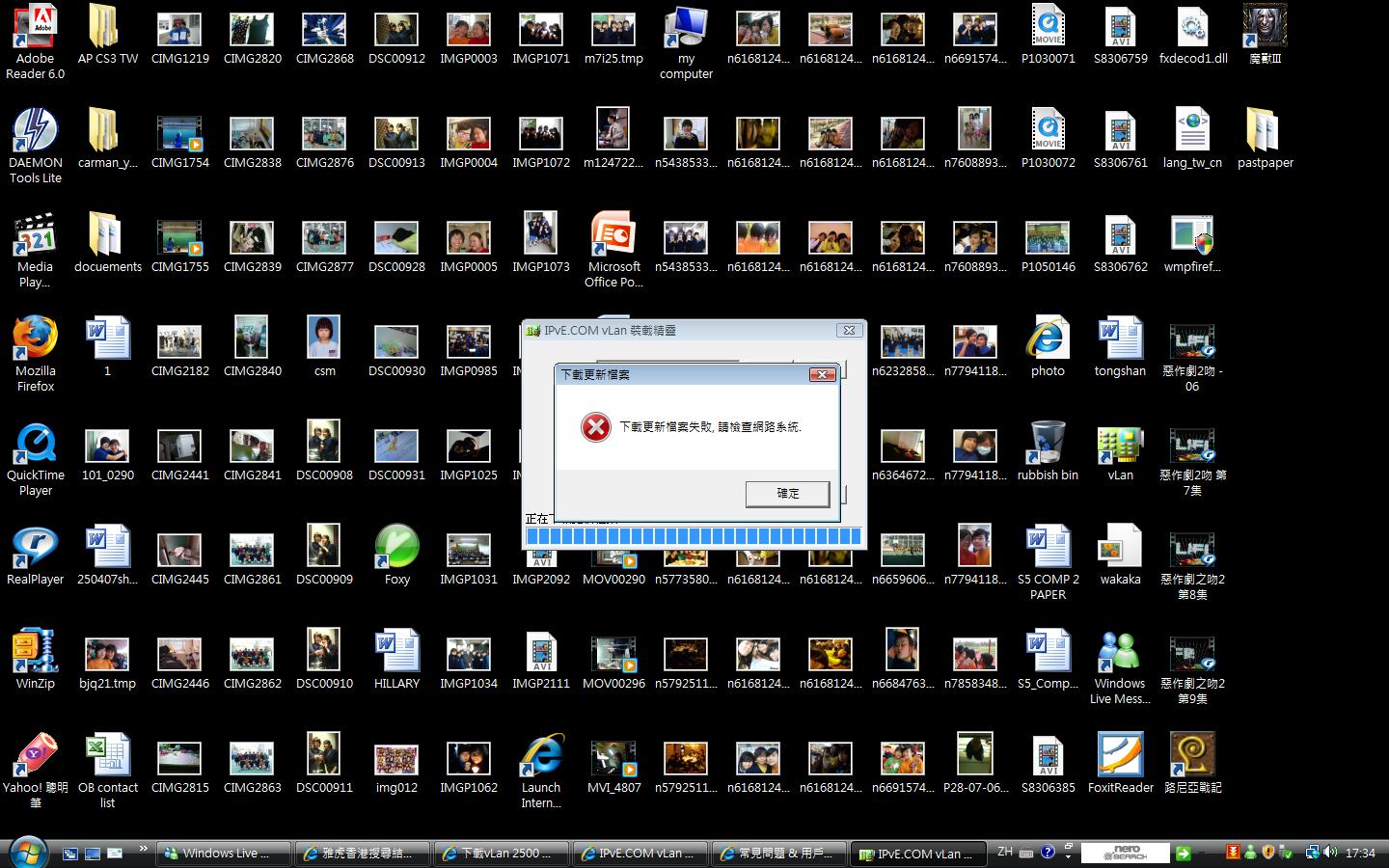Click the 17:34 taskbar clock
The image size is (1389, 868).
click(x=1360, y=854)
